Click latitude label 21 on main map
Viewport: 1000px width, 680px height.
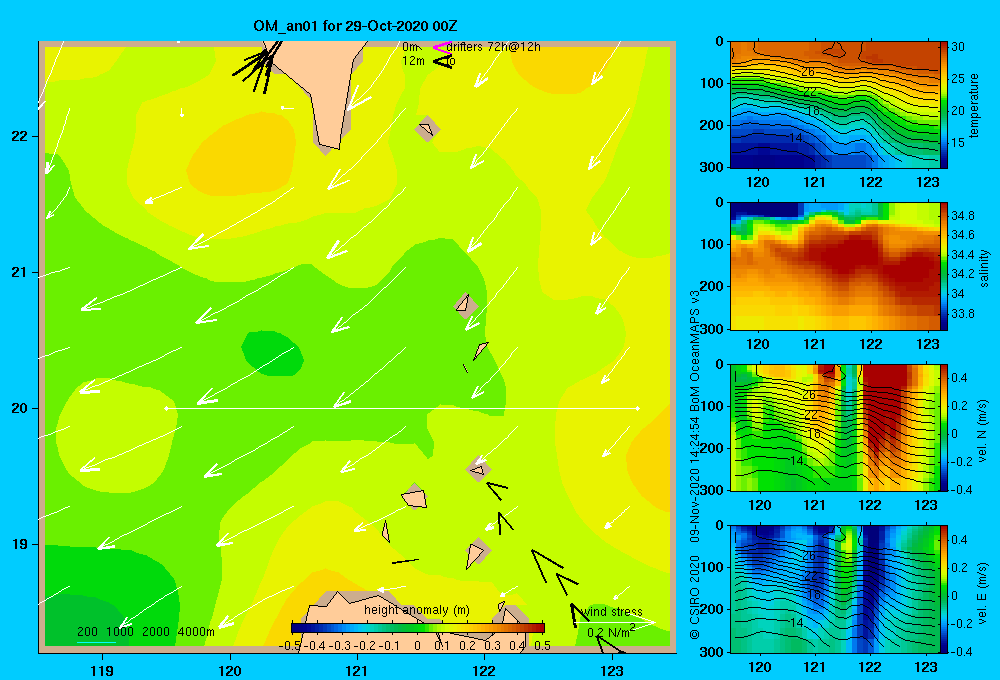click(19, 272)
